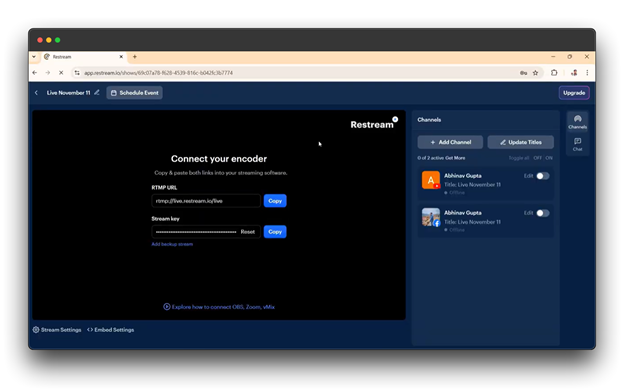The height and width of the screenshot is (392, 624).
Task: View site information icon in address bar
Action: pos(77,73)
